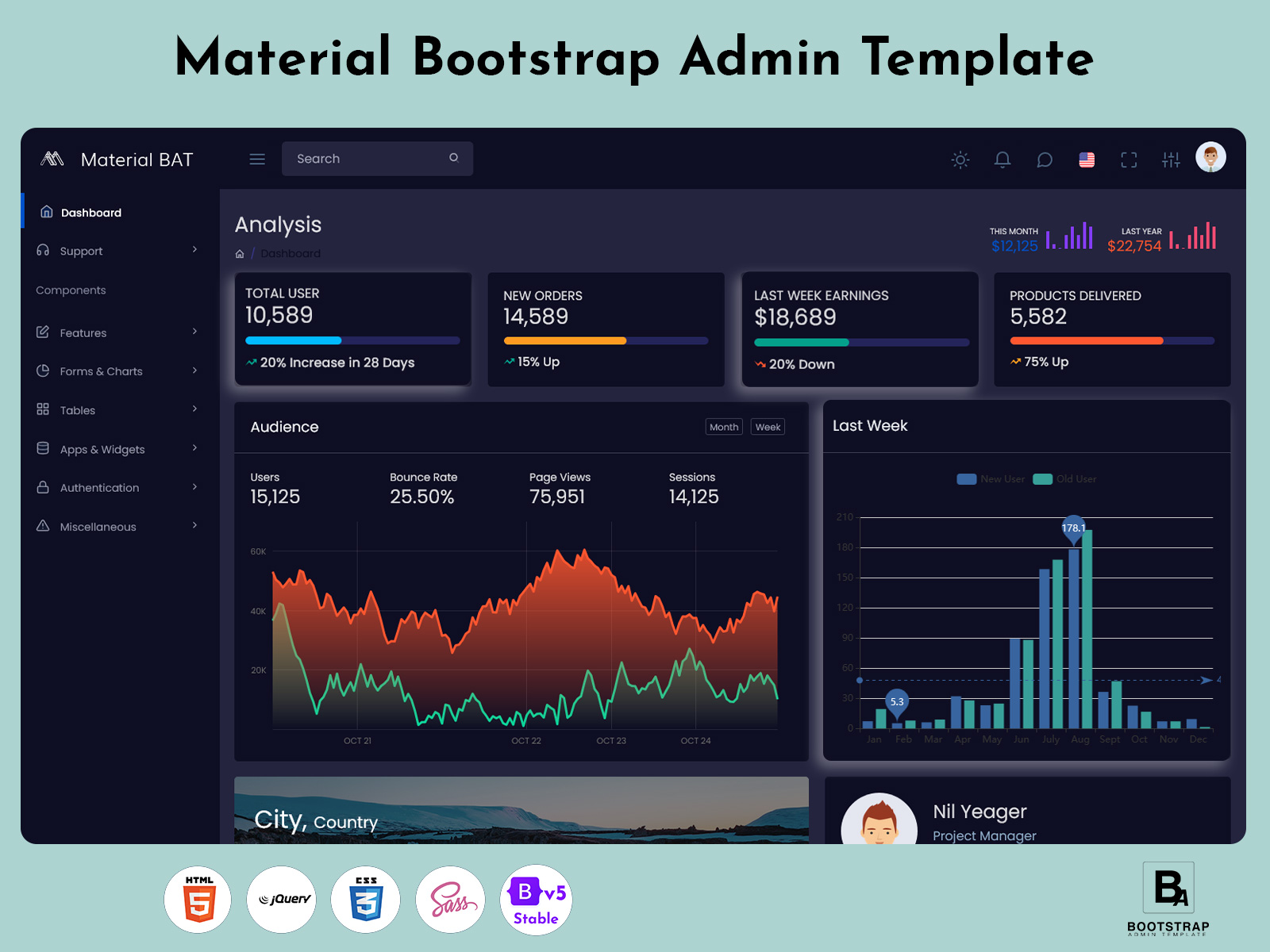Click the New Orders orange progress bar
The width and height of the screenshot is (1270, 952).
click(606, 341)
